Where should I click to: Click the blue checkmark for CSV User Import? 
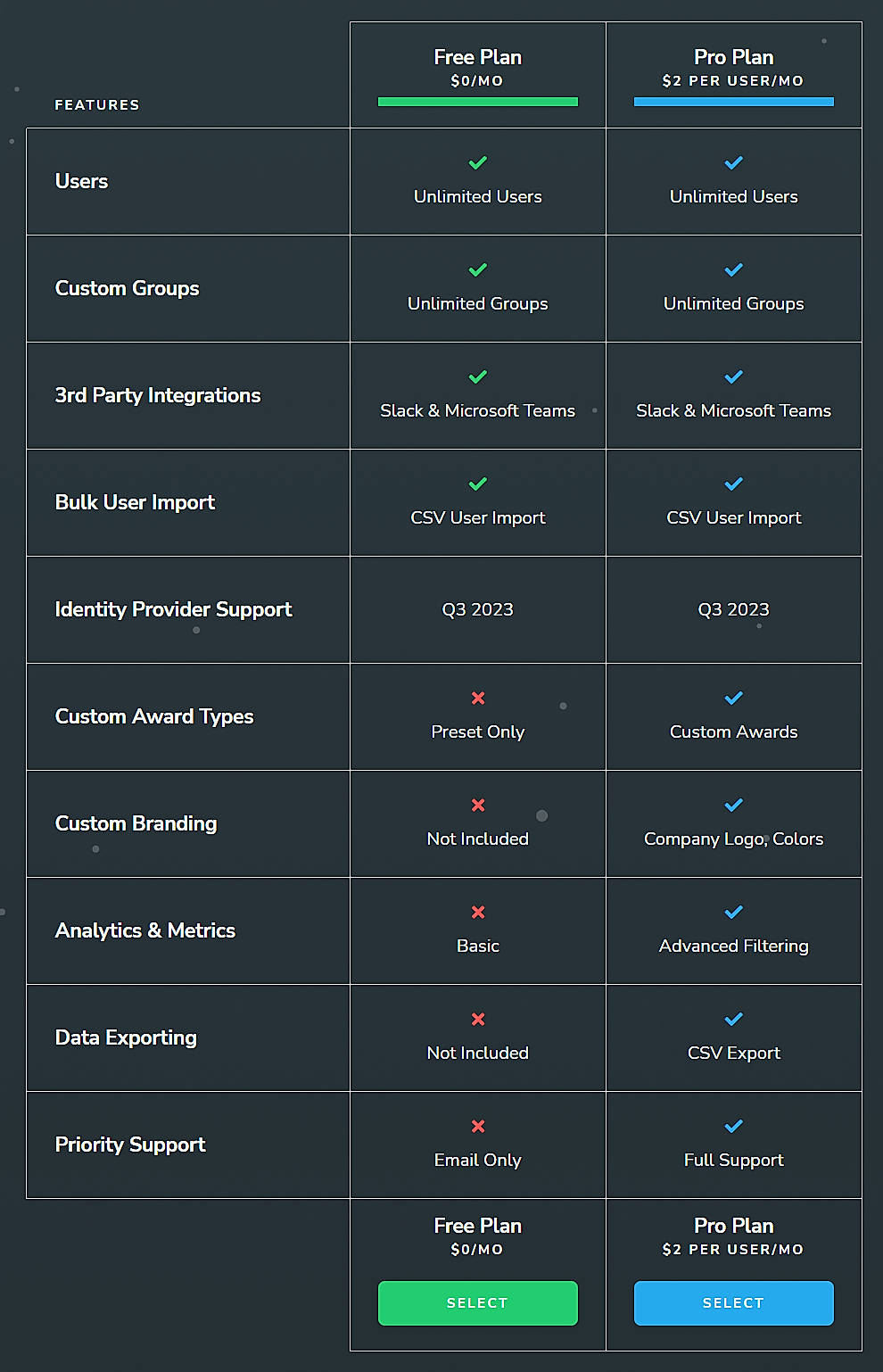tap(733, 484)
